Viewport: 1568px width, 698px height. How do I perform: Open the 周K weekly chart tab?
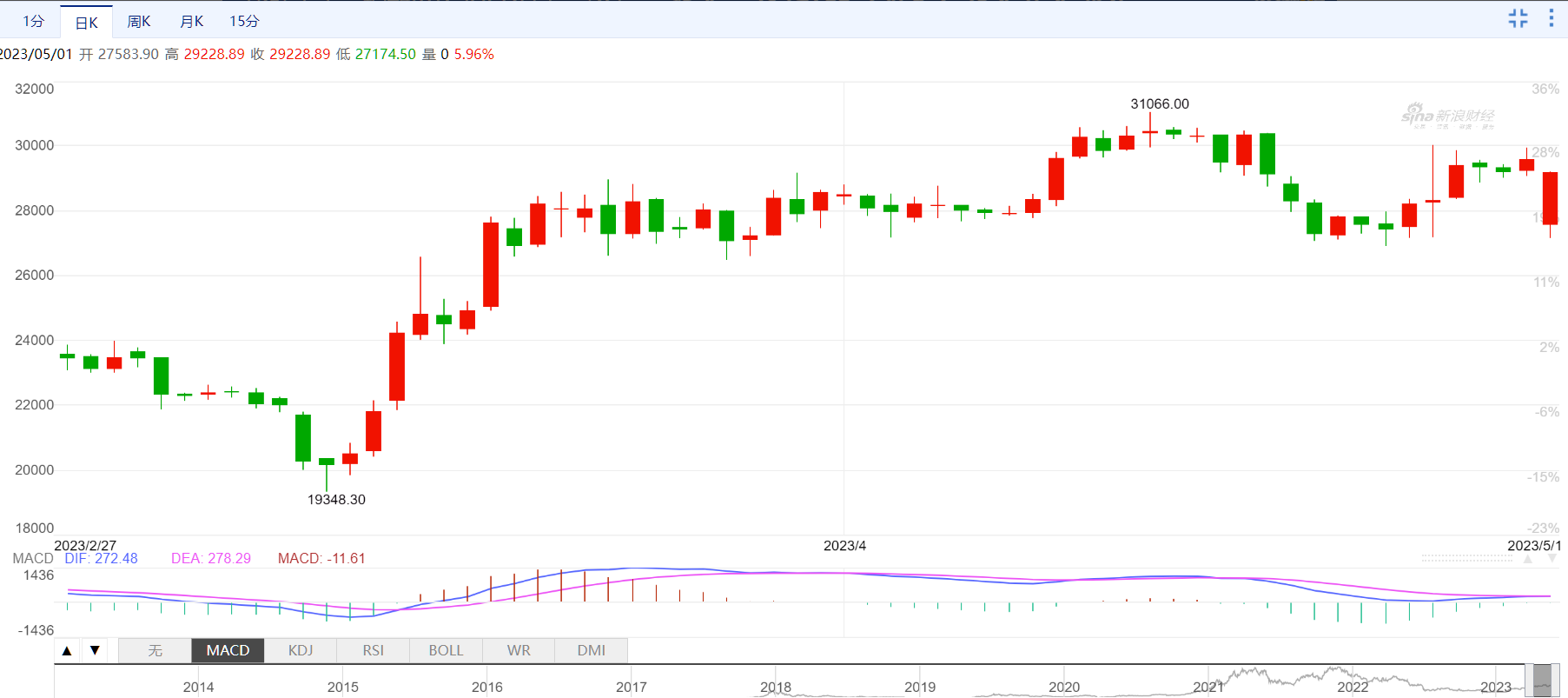pos(139,21)
